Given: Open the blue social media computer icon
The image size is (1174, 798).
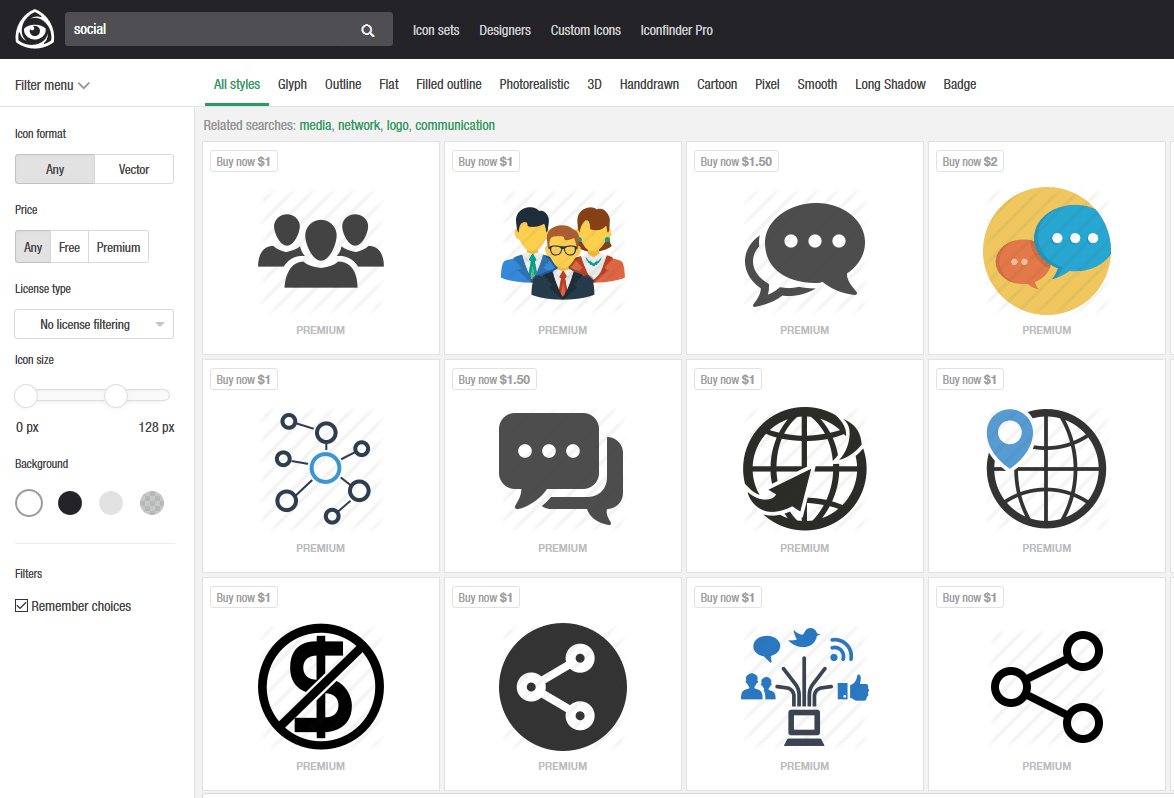Looking at the screenshot, I should pyautogui.click(x=805, y=686).
